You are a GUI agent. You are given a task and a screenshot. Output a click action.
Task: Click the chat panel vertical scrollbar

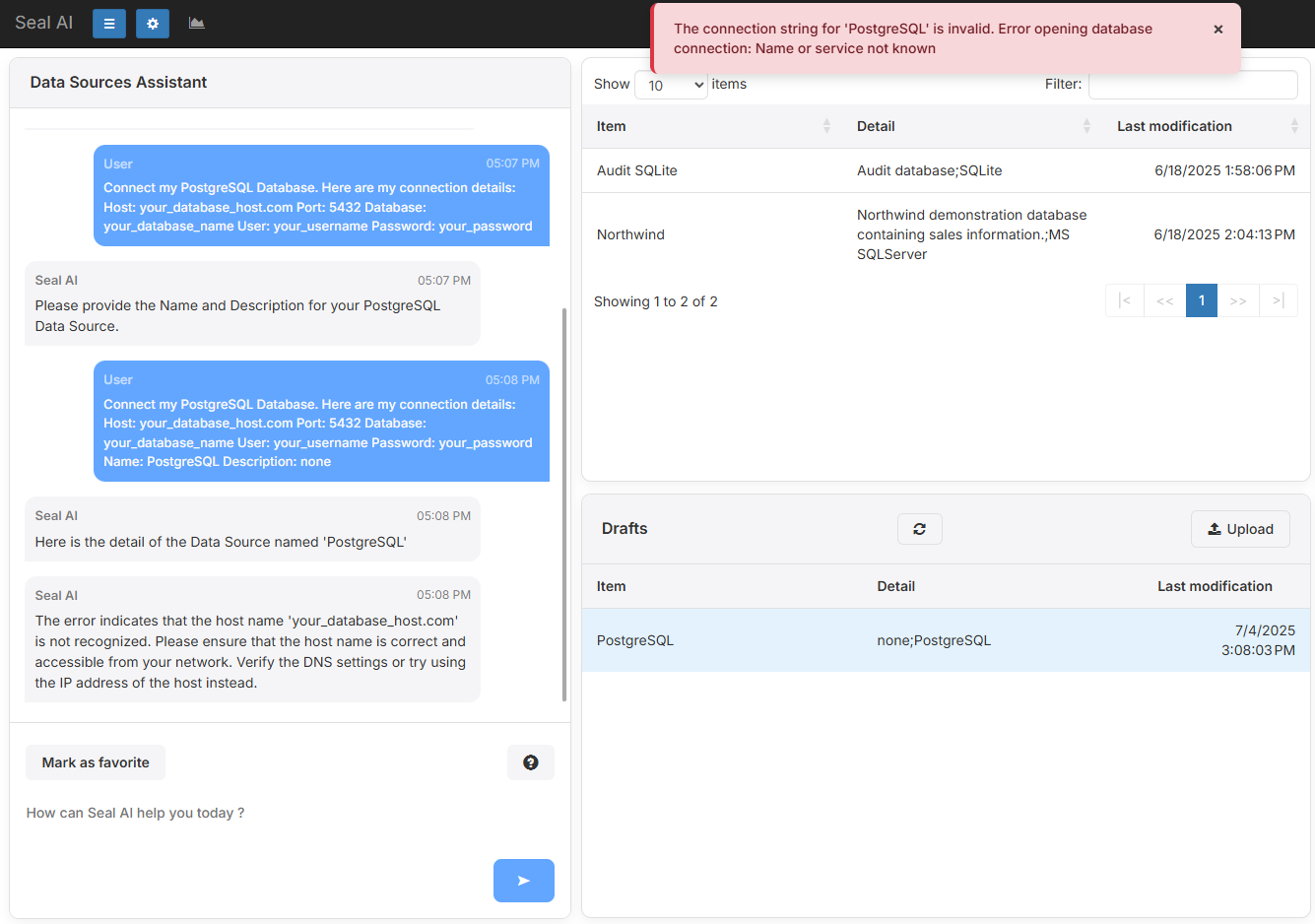[x=564, y=502]
